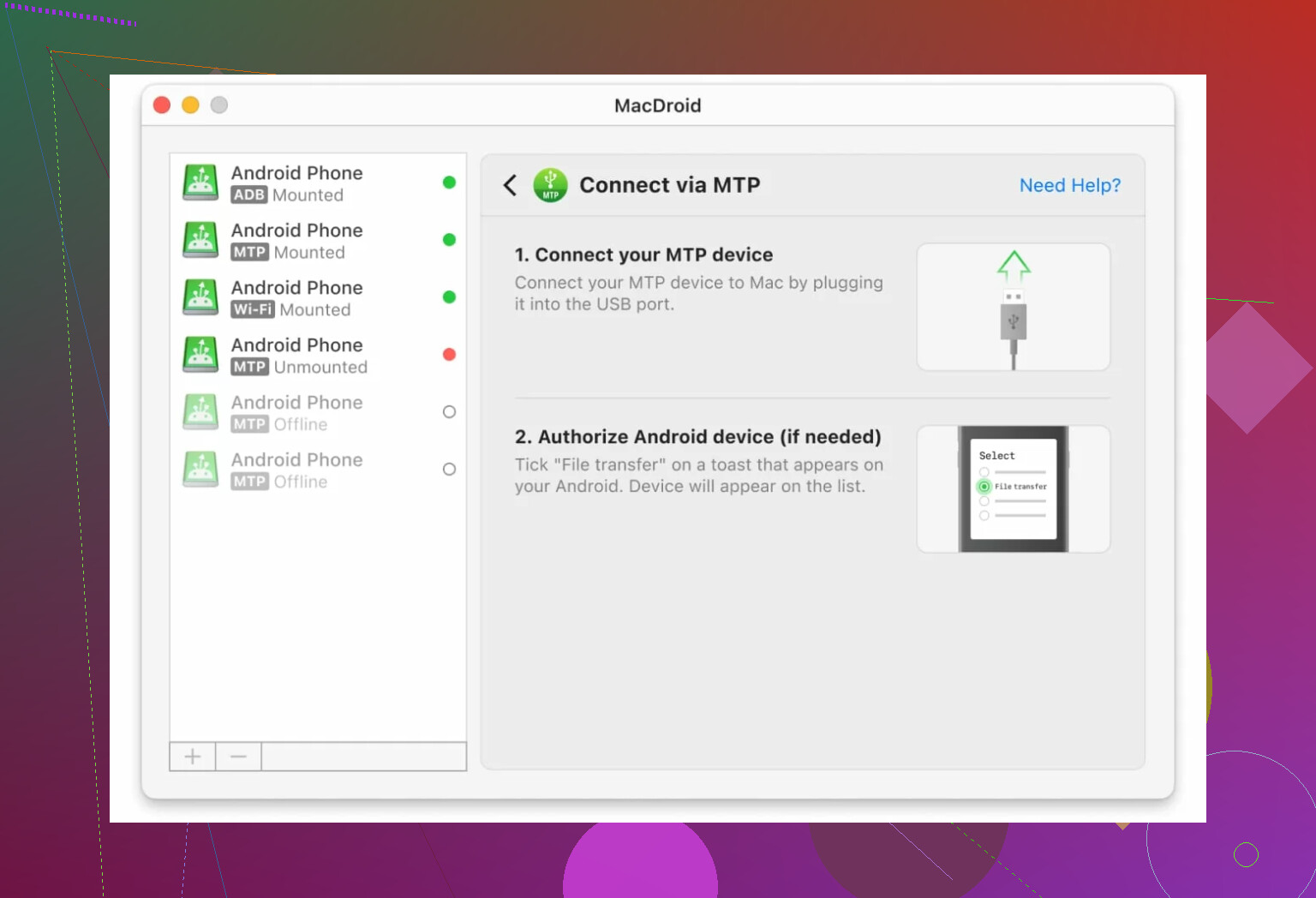Viewport: 1316px width, 898px height.
Task: Click '2. Authorize Android device (if needed)' heading
Action: click(x=698, y=437)
